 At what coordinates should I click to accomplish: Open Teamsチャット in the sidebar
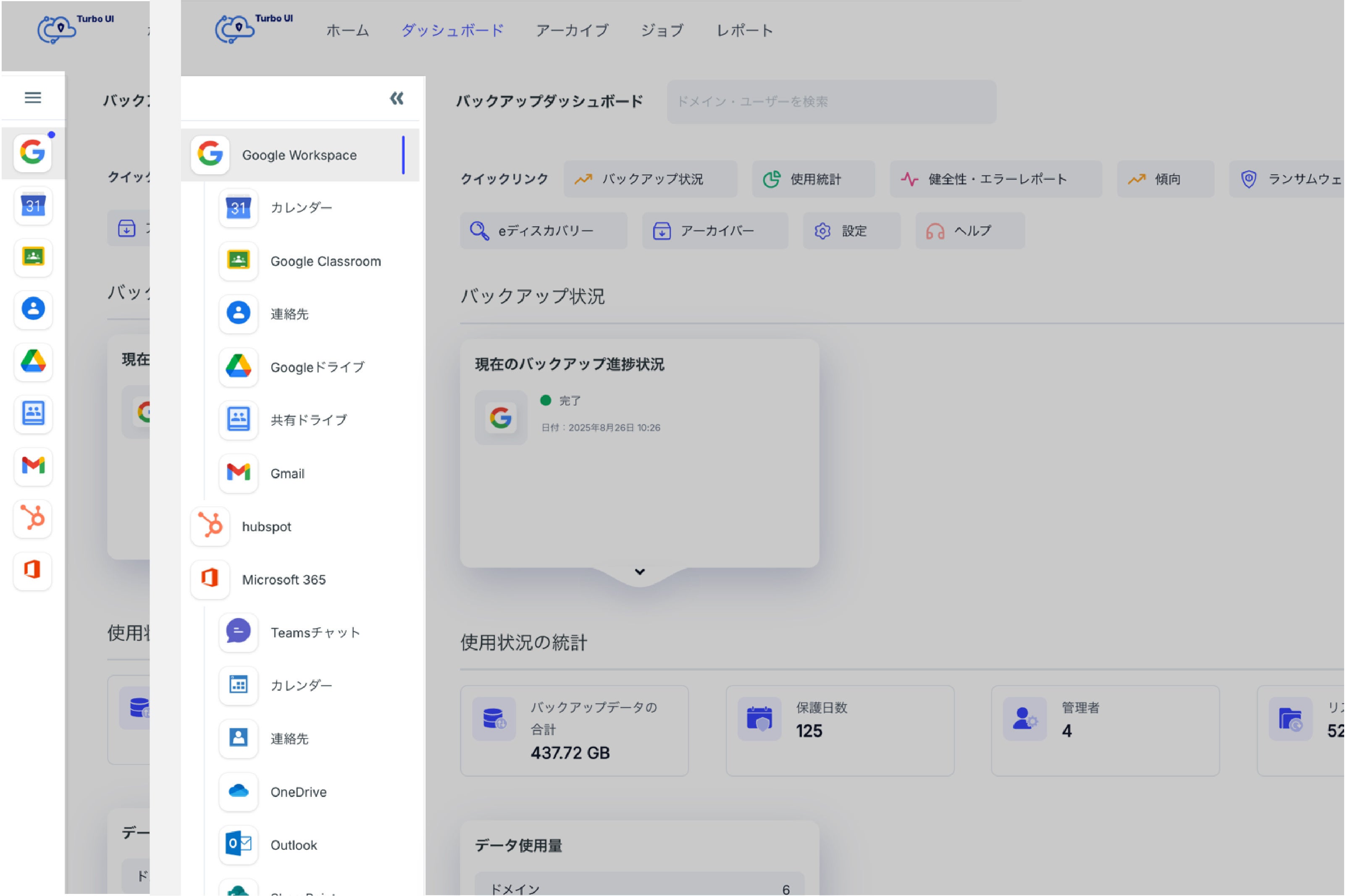coord(315,633)
